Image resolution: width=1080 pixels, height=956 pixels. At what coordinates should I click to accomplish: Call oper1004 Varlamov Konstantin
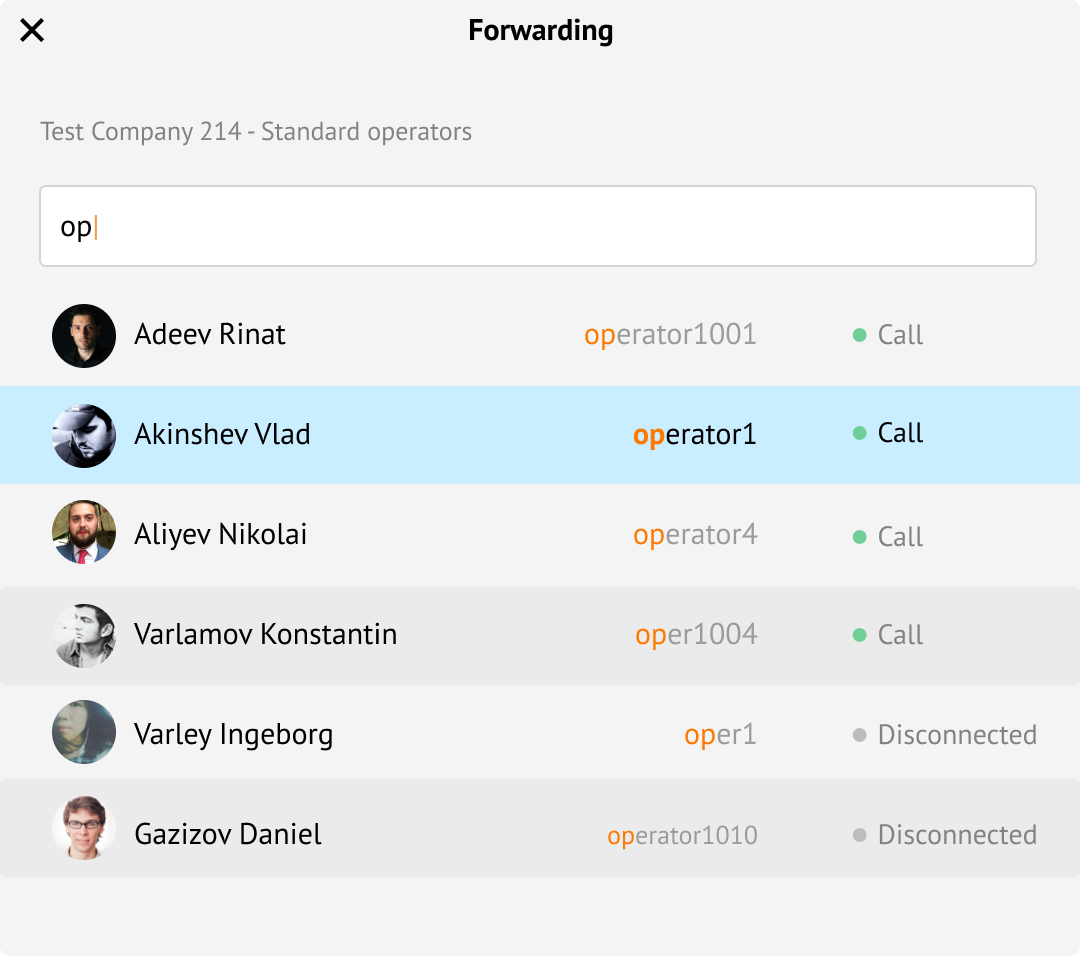click(900, 634)
